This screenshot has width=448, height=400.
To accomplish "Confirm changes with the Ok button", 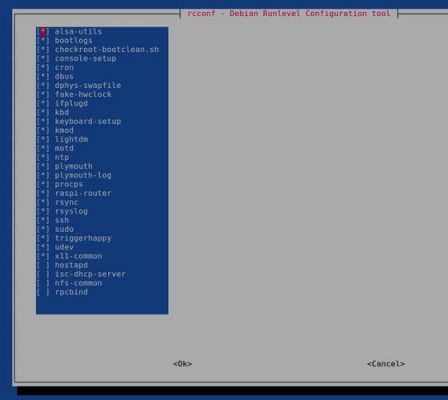I will [x=182, y=364].
